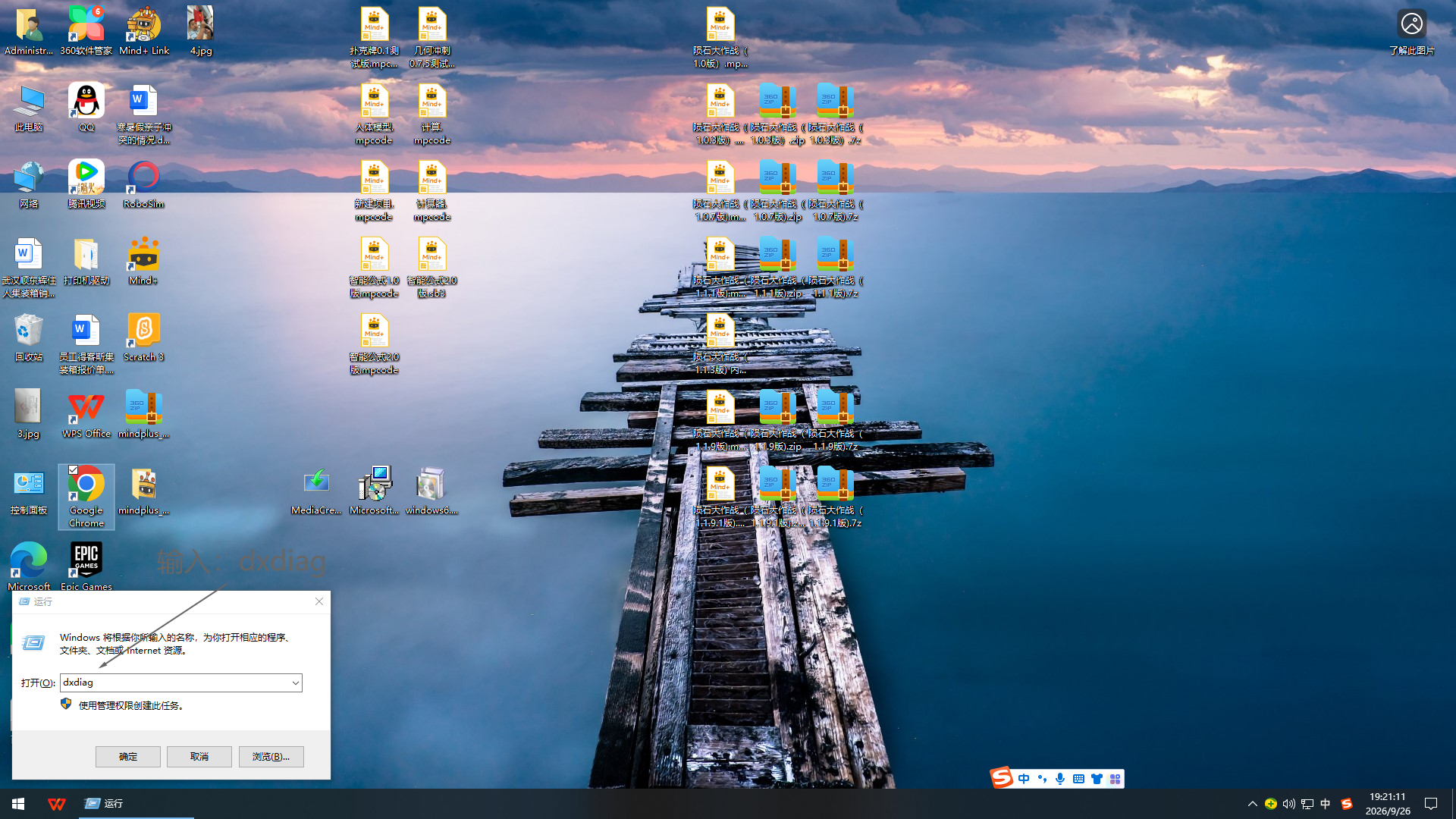The image size is (1456, 819).
Task: Toggle 中 Chinese/English mode on Sogou toolbar
Action: tap(1024, 779)
